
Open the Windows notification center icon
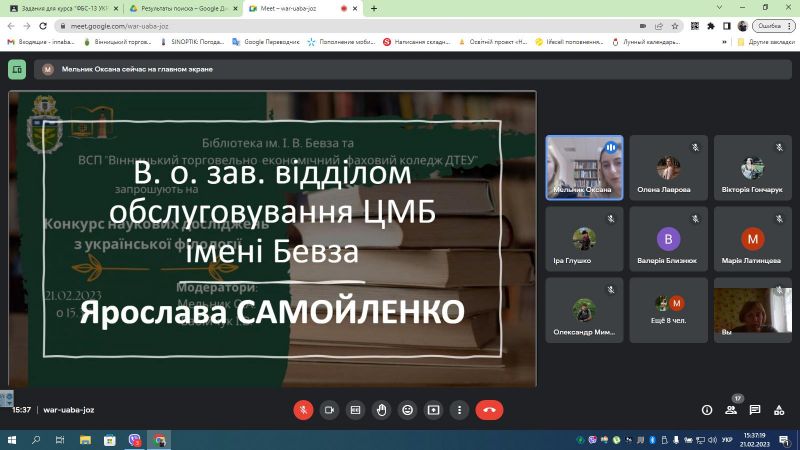pyautogui.click(x=785, y=440)
